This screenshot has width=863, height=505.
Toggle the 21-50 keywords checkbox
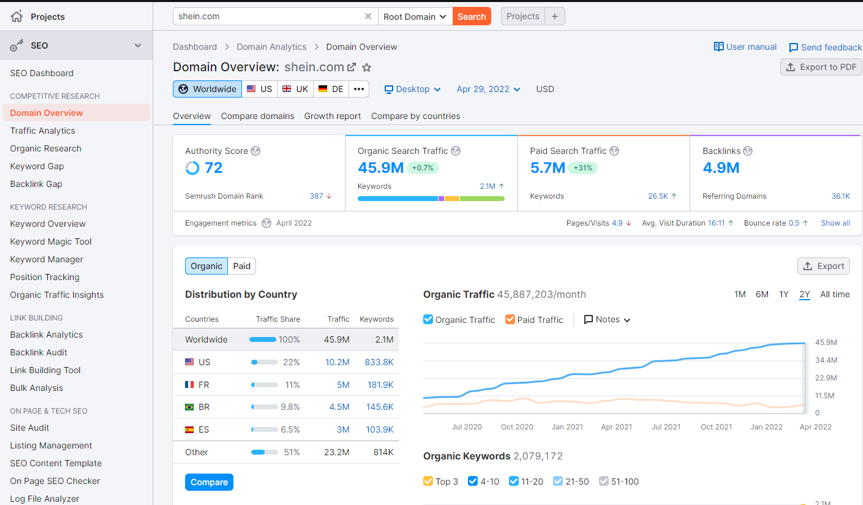(558, 481)
